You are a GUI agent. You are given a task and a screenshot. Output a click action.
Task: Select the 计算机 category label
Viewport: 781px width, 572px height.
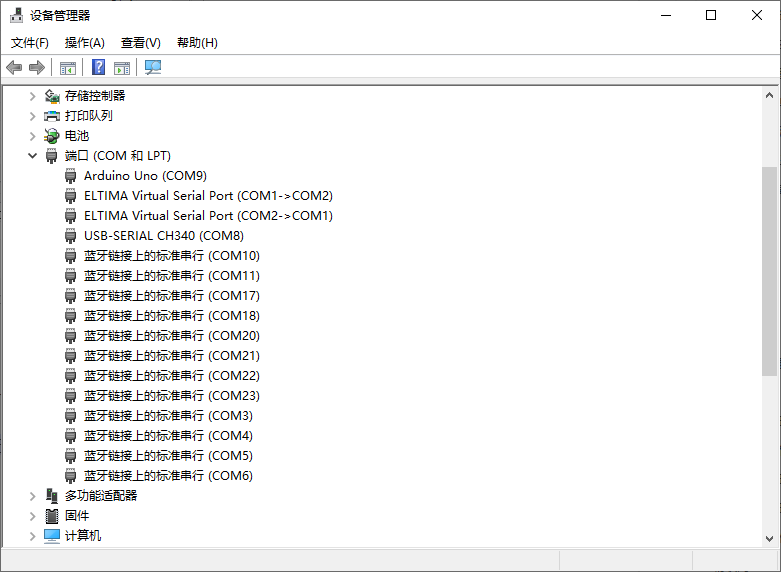(83, 536)
